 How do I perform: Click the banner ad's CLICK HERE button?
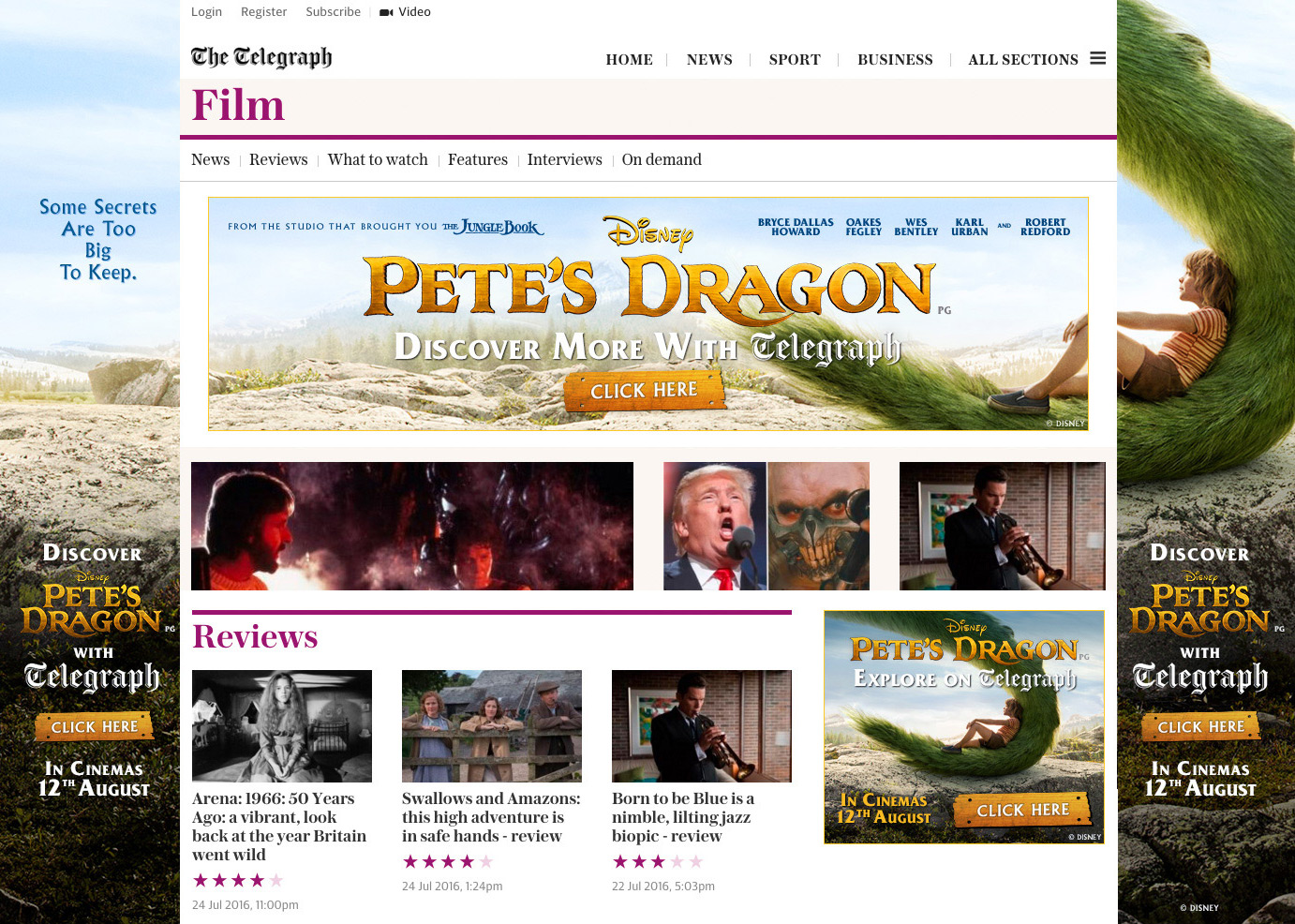tap(644, 390)
